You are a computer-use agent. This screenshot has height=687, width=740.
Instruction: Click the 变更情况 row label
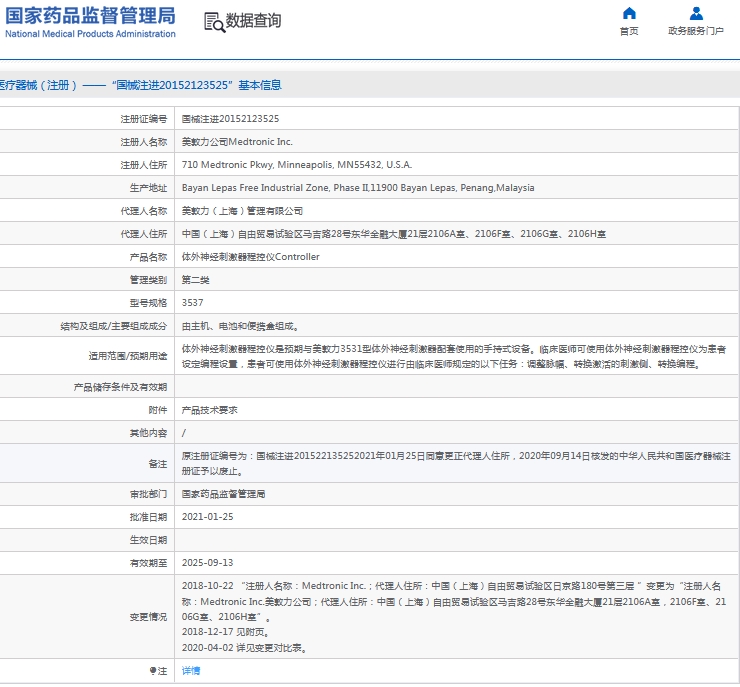pyautogui.click(x=149, y=617)
